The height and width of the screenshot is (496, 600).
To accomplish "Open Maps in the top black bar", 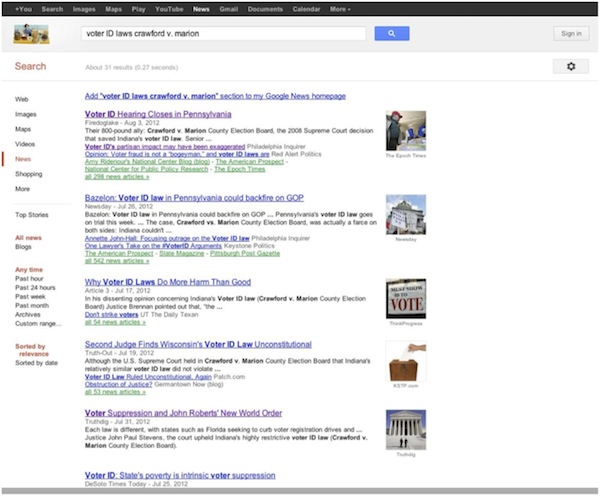I will (114, 9).
